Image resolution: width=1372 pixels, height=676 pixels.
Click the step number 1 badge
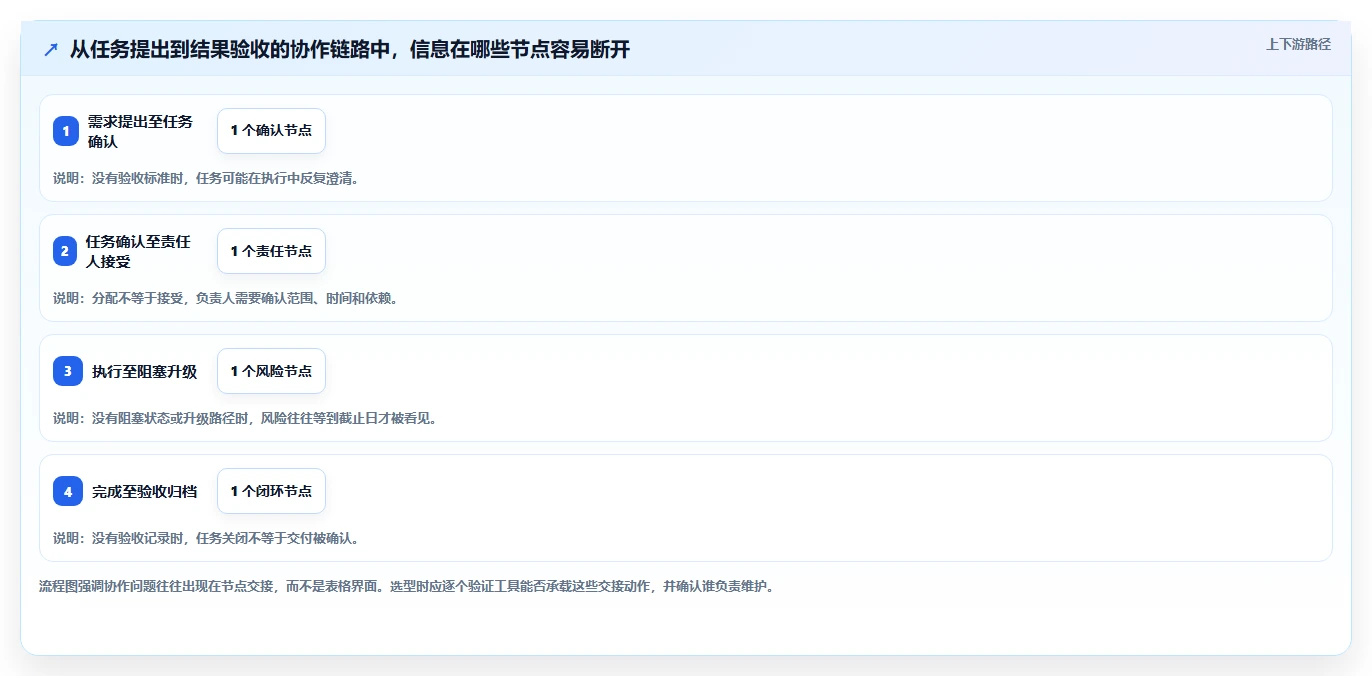66,131
